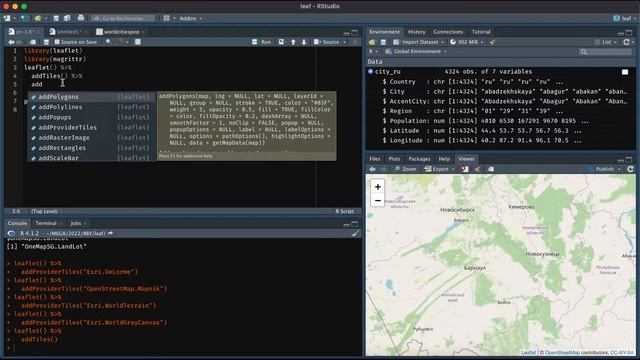Toggle the Source on Save checkbox

[57, 42]
